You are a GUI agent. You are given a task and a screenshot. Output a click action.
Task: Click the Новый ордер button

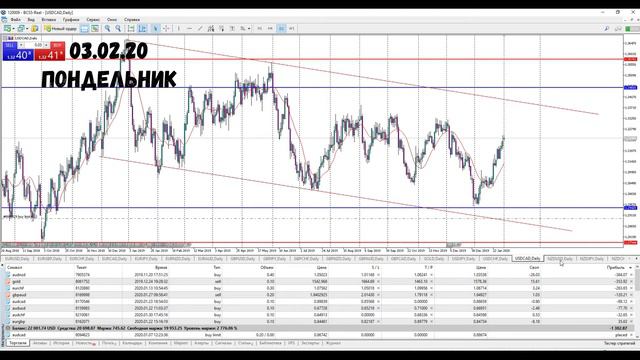pos(61,29)
